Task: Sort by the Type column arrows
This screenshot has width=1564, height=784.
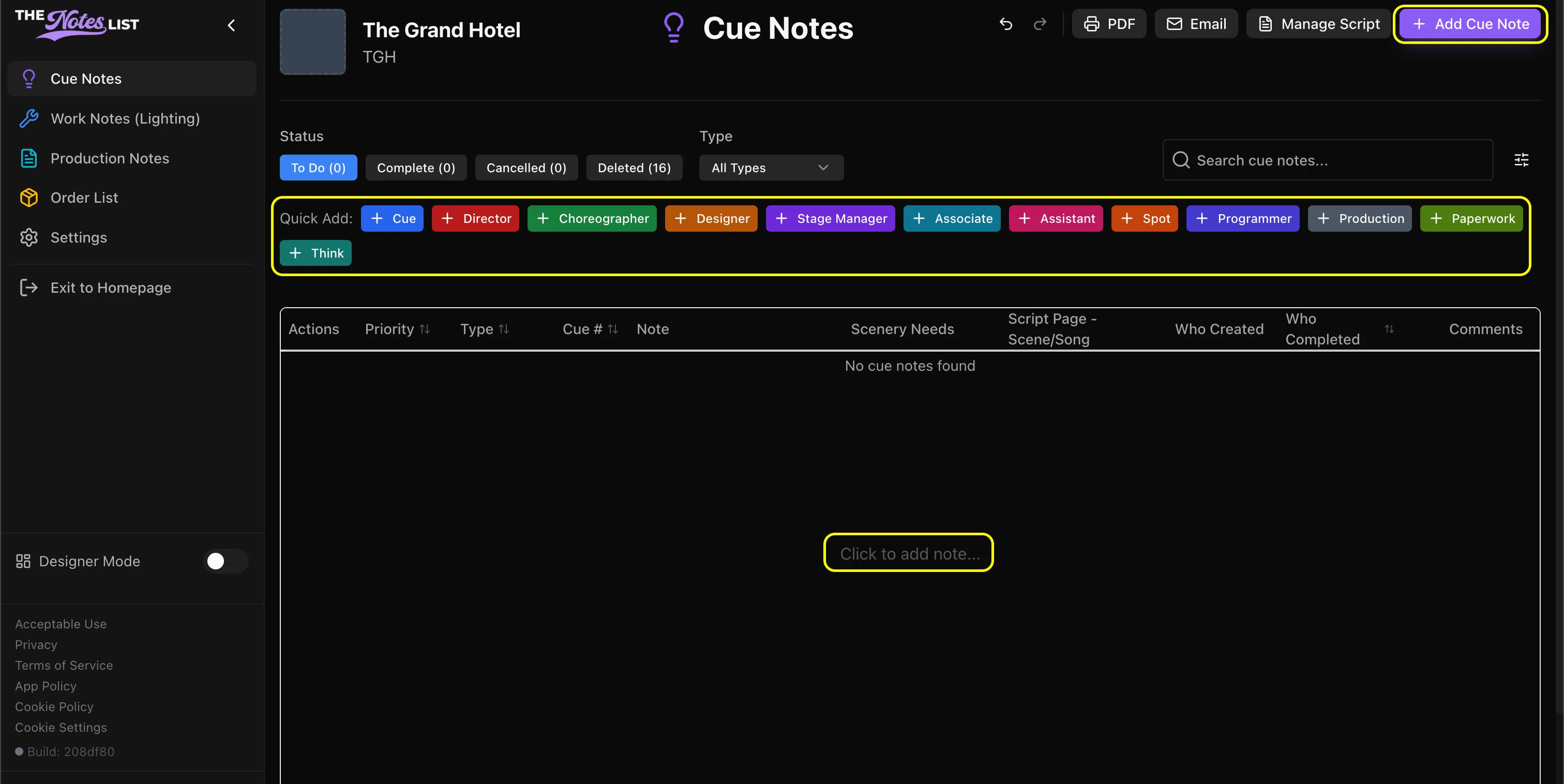Action: pos(503,328)
